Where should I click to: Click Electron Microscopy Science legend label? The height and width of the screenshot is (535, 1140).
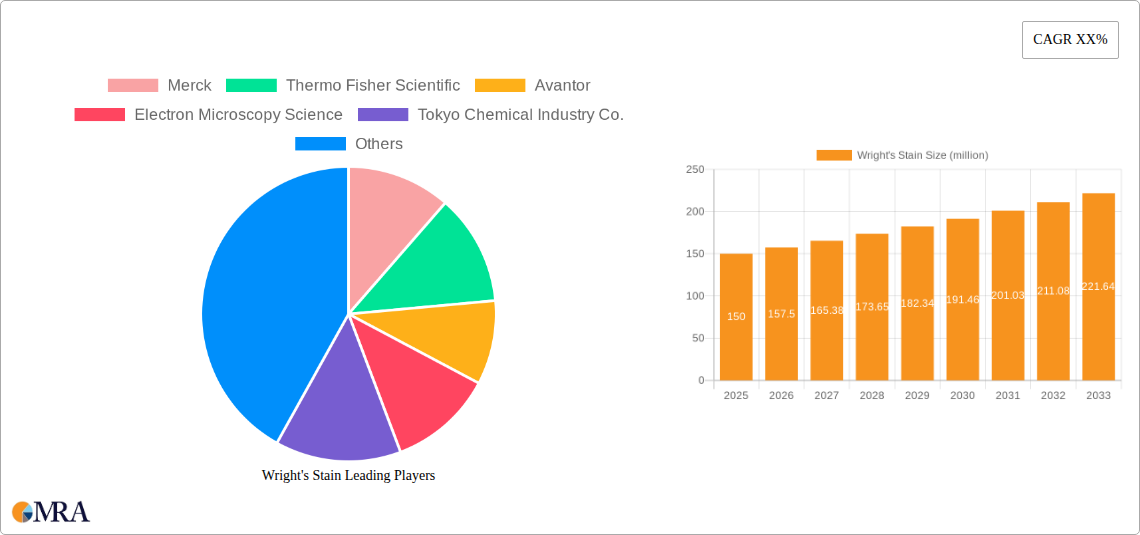238,115
